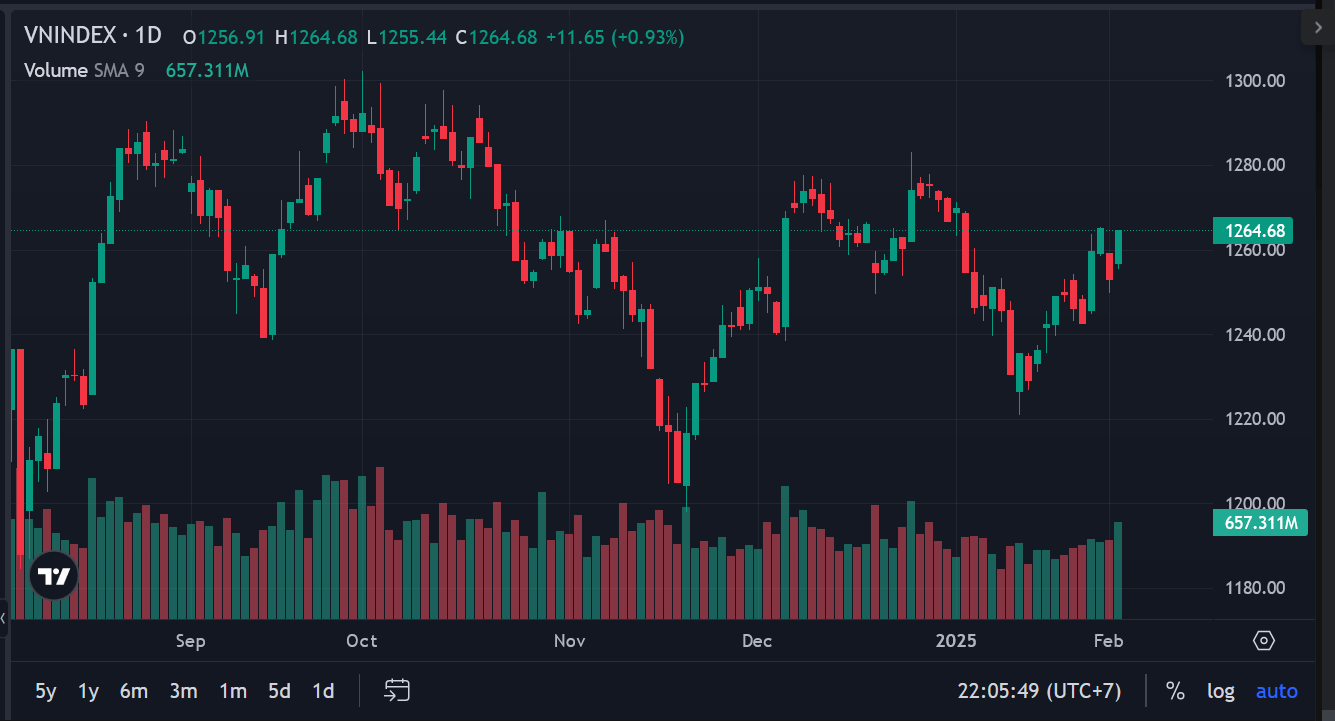Switch chart to 3m range
Image resolution: width=1335 pixels, height=721 pixels.
(184, 690)
